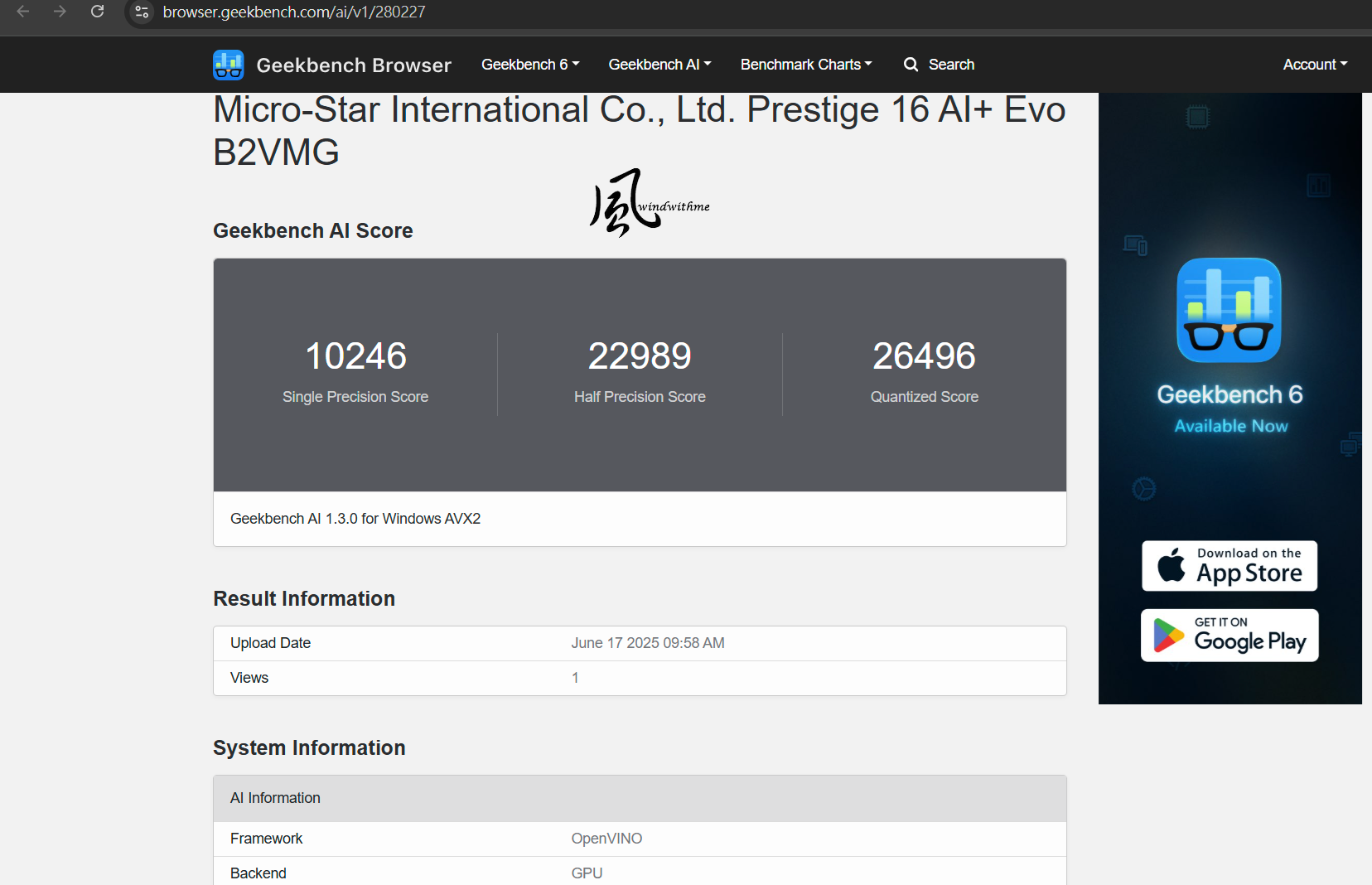Click the Geekbench Browser logo icon
This screenshot has width=1372, height=885.
[229, 65]
